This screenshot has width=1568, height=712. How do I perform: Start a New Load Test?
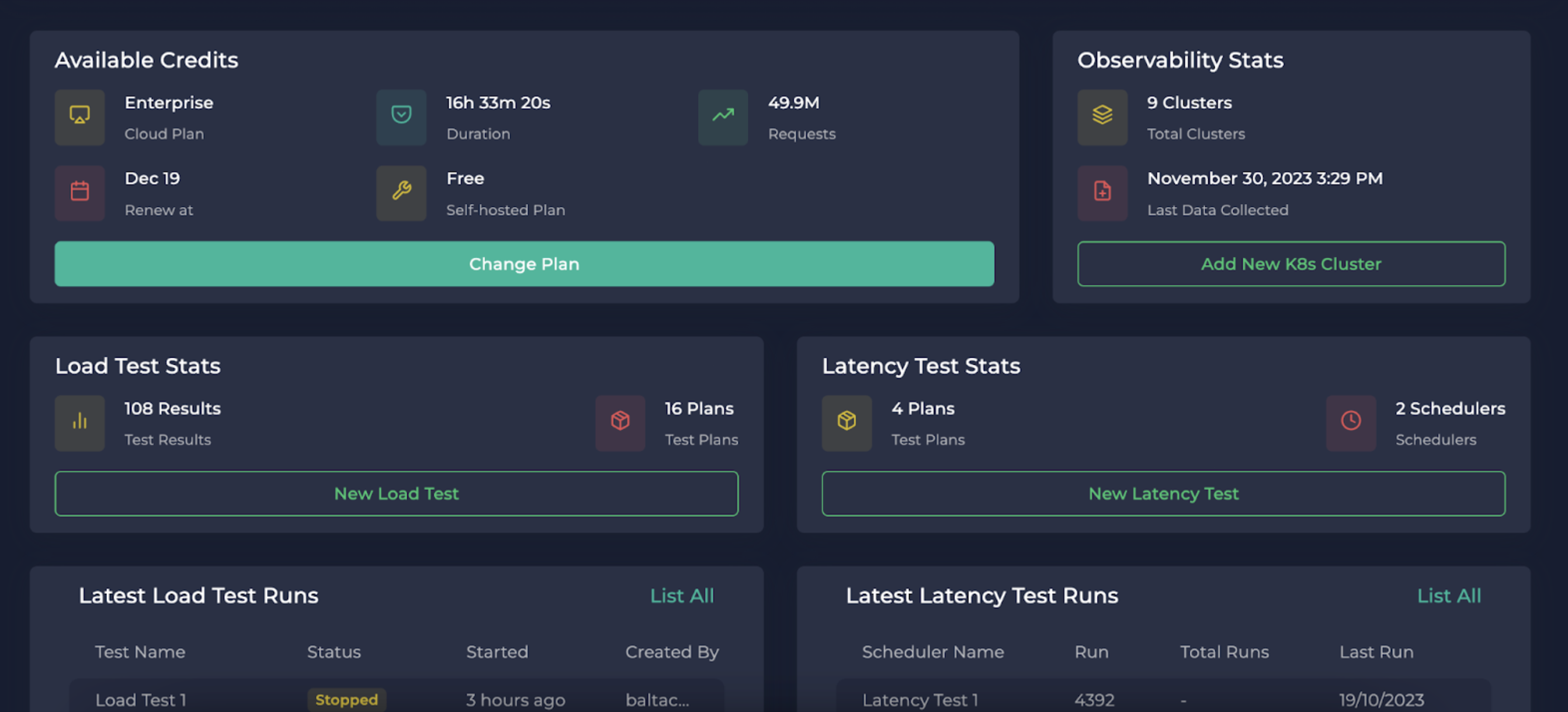pos(396,493)
